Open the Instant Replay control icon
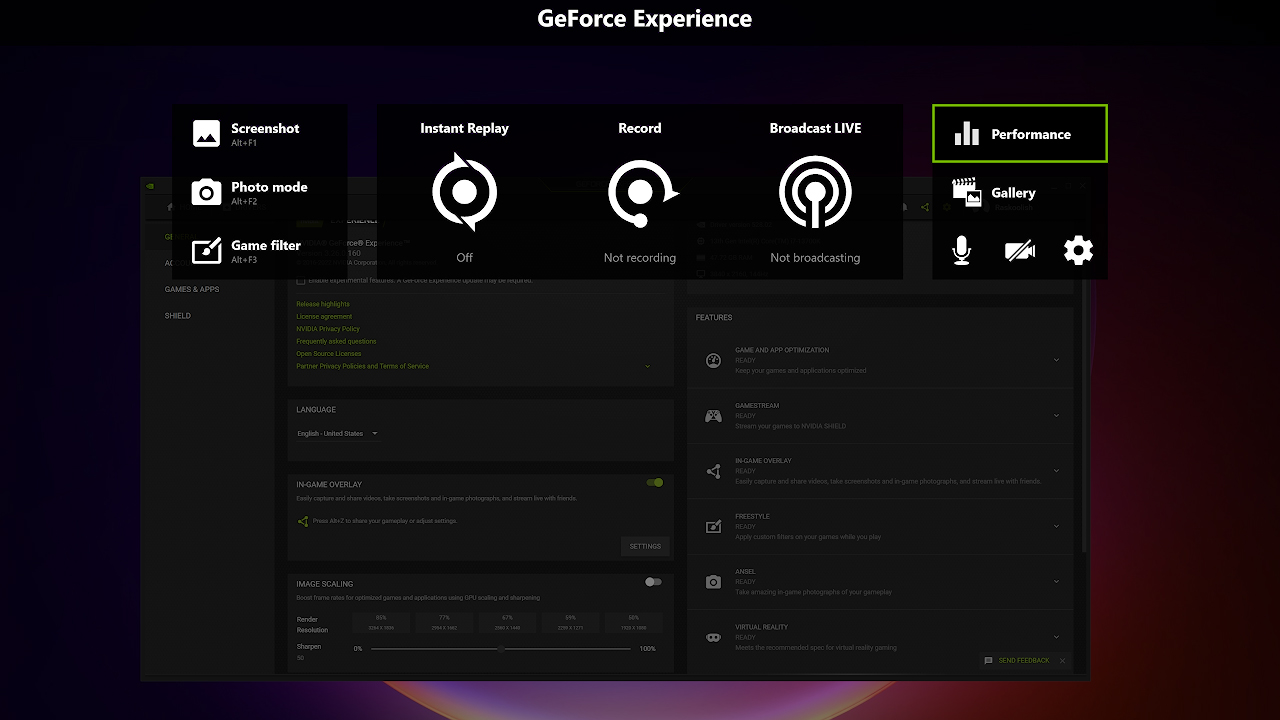The image size is (1280, 720). click(x=464, y=192)
